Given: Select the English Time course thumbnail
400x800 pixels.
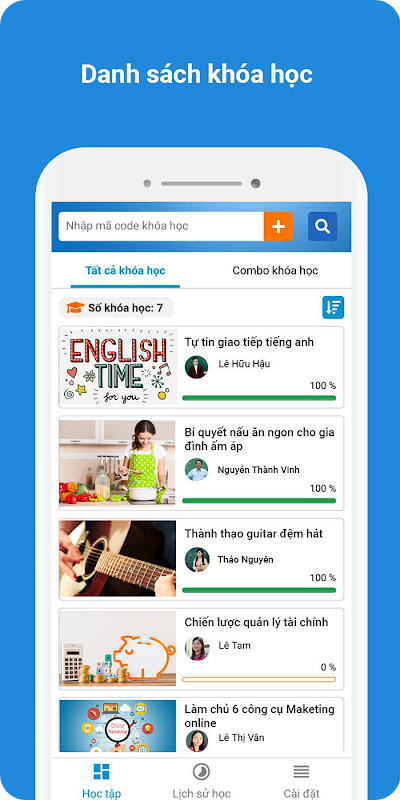Looking at the screenshot, I should [x=118, y=367].
